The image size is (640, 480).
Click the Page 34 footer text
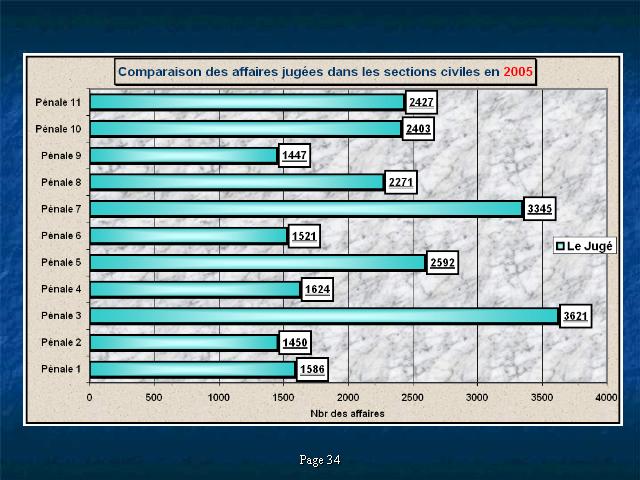pos(320,460)
